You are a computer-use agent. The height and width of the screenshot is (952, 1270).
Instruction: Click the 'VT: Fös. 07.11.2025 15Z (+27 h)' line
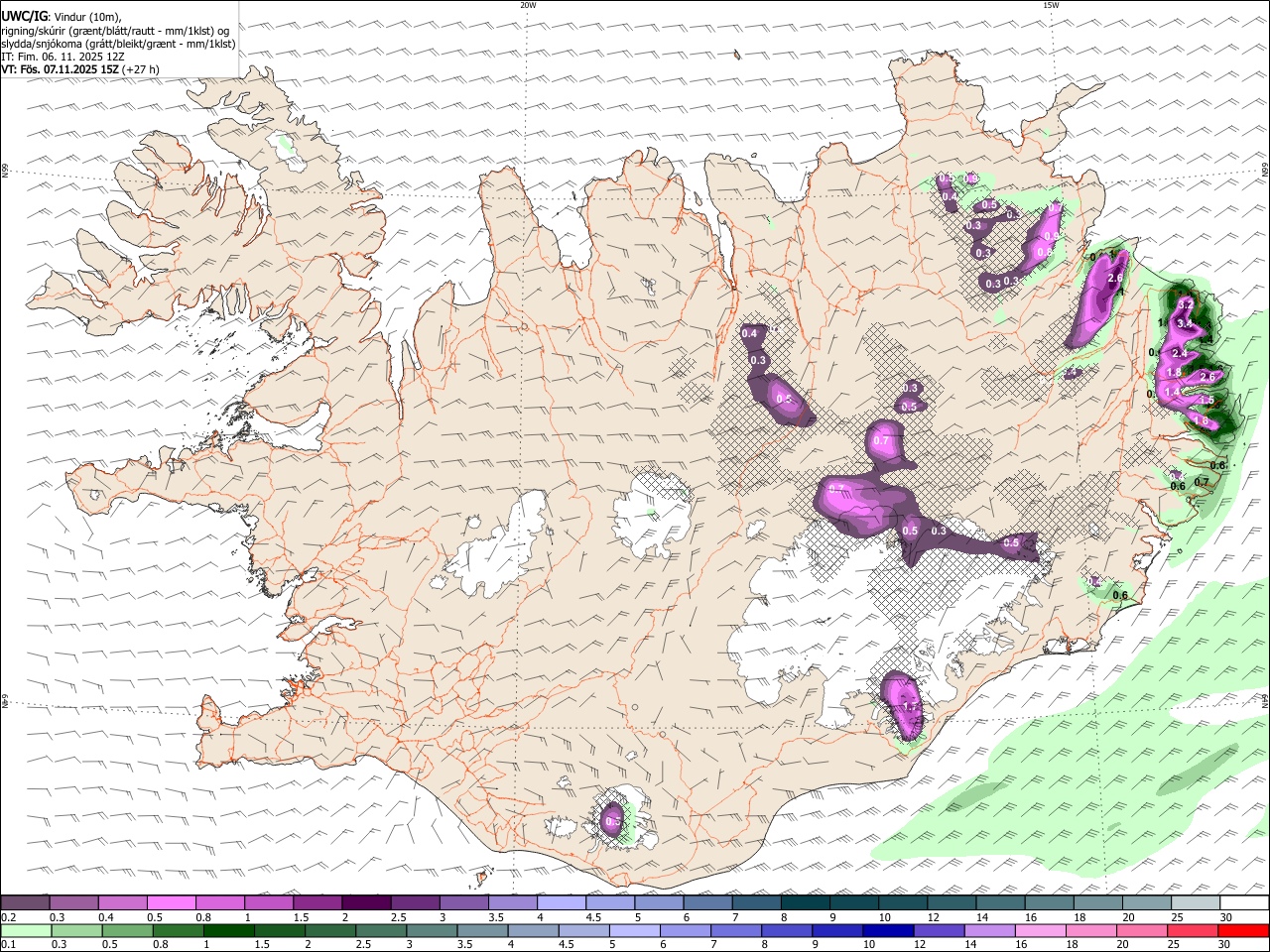click(80, 69)
